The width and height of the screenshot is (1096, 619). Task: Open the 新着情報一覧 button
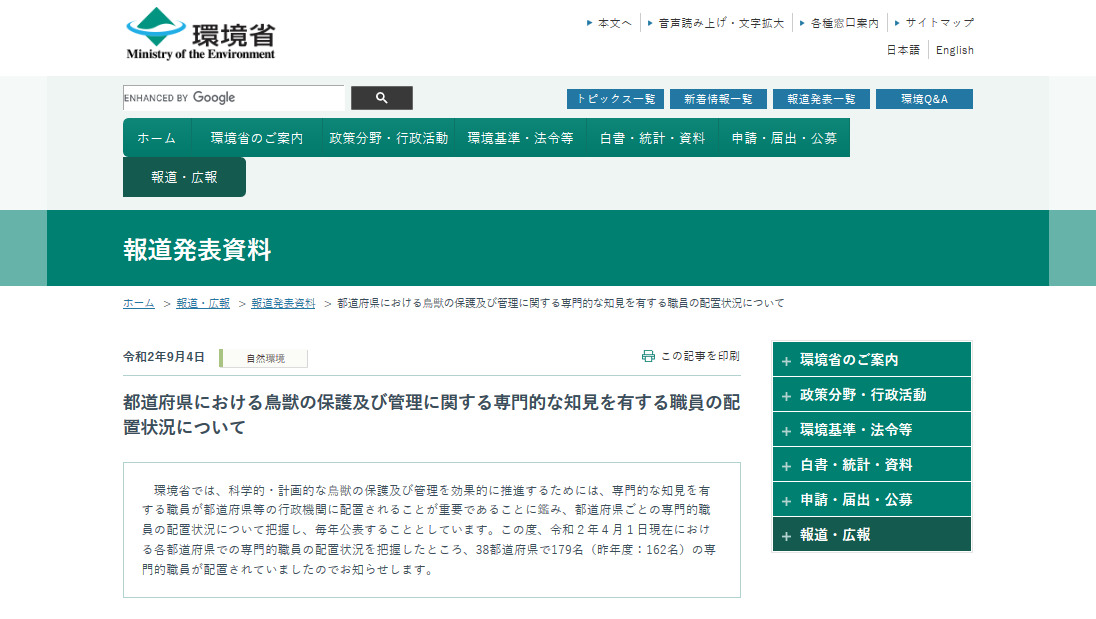[718, 99]
